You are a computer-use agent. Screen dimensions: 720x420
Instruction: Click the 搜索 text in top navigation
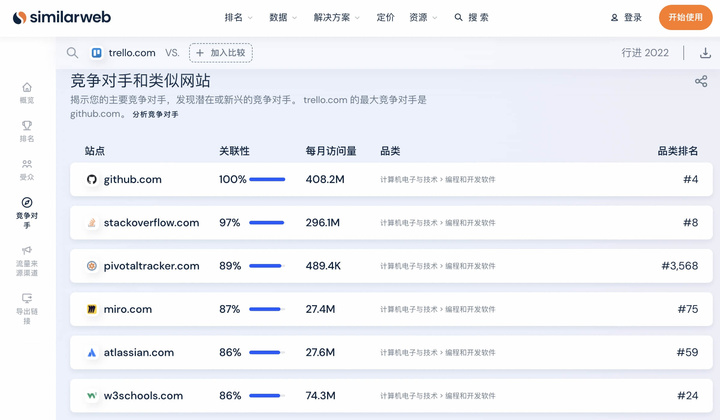[478, 17]
